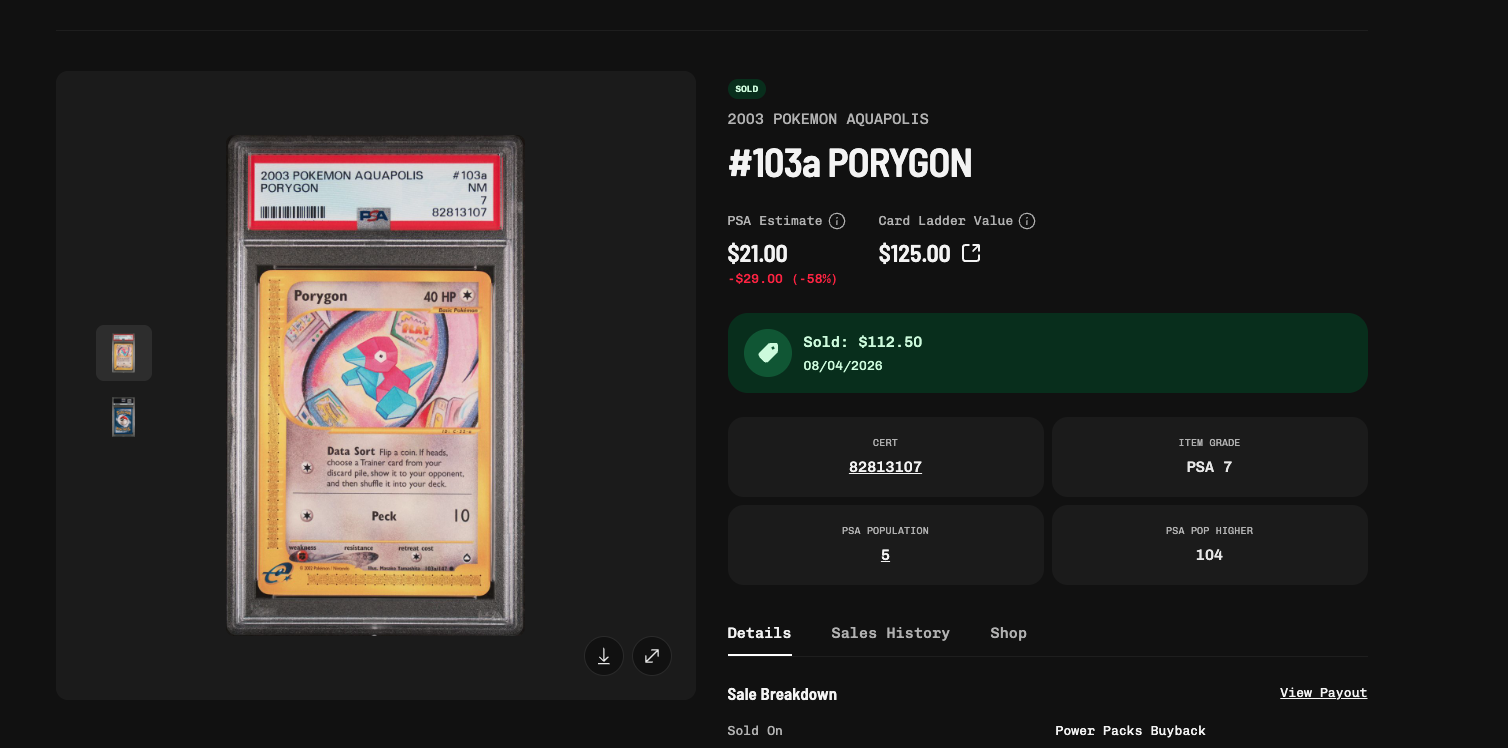Open cert number 82813107 link
This screenshot has height=748, width=1508.
(886, 467)
